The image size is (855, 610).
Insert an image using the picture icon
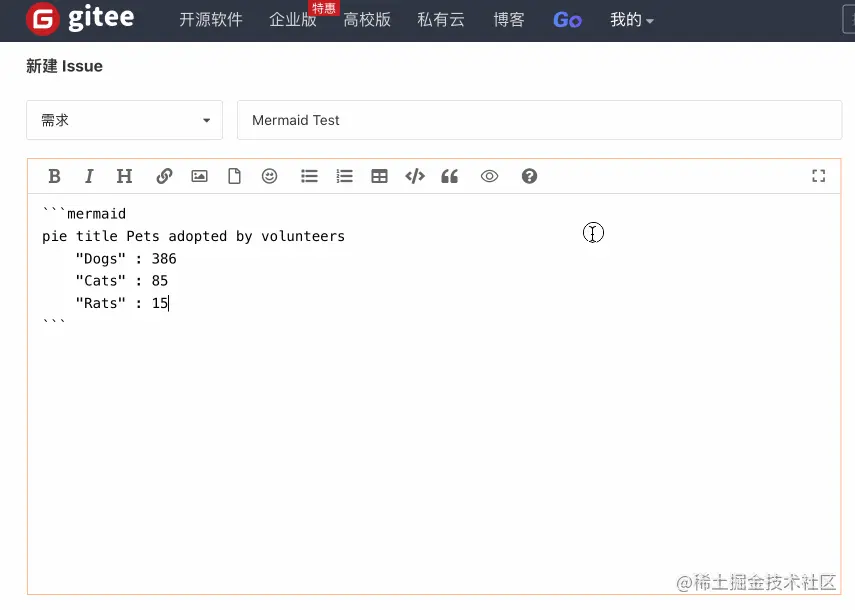pyautogui.click(x=200, y=176)
